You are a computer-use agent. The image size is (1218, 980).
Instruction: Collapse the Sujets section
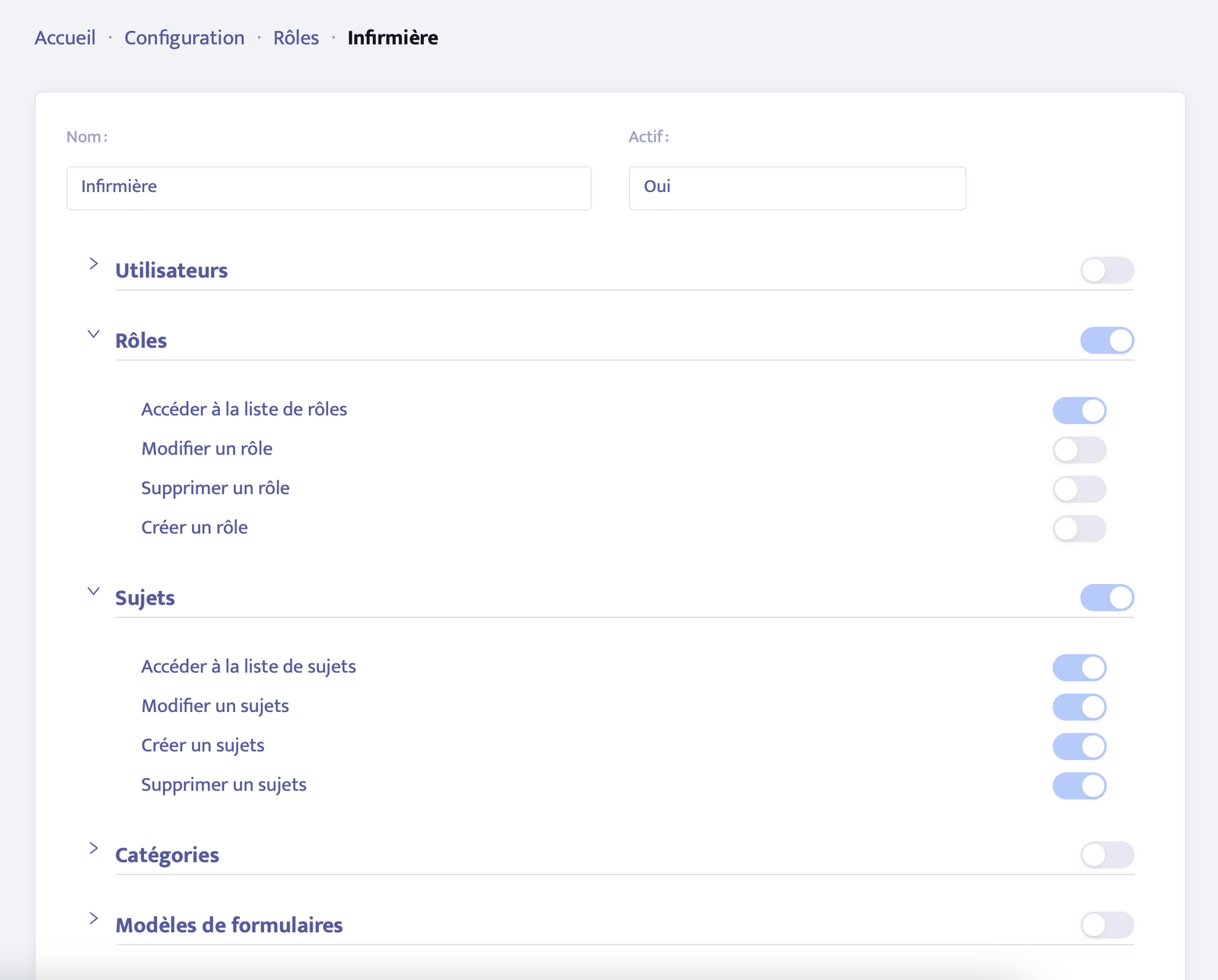94,591
